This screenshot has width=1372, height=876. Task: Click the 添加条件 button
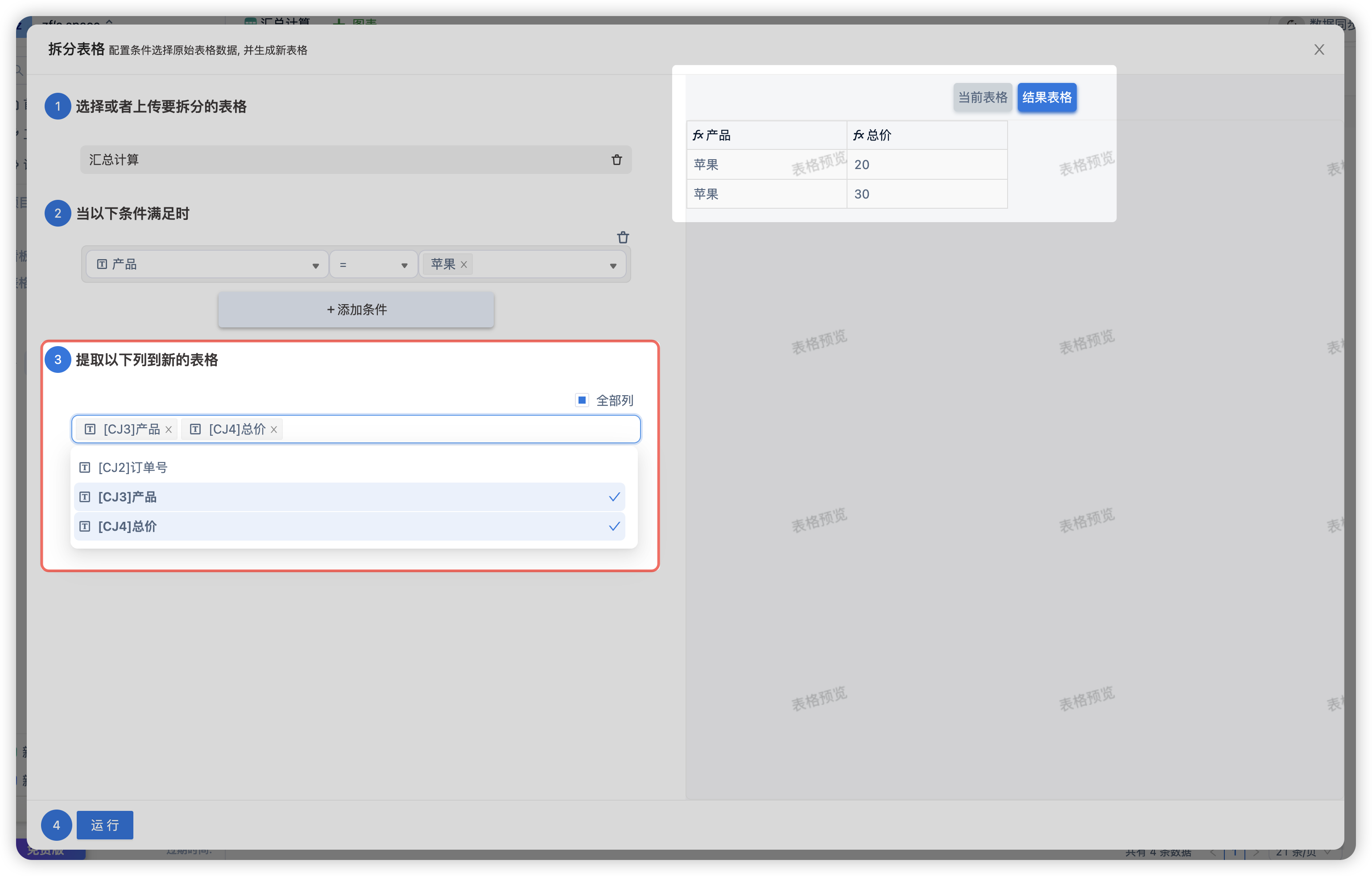coord(356,310)
